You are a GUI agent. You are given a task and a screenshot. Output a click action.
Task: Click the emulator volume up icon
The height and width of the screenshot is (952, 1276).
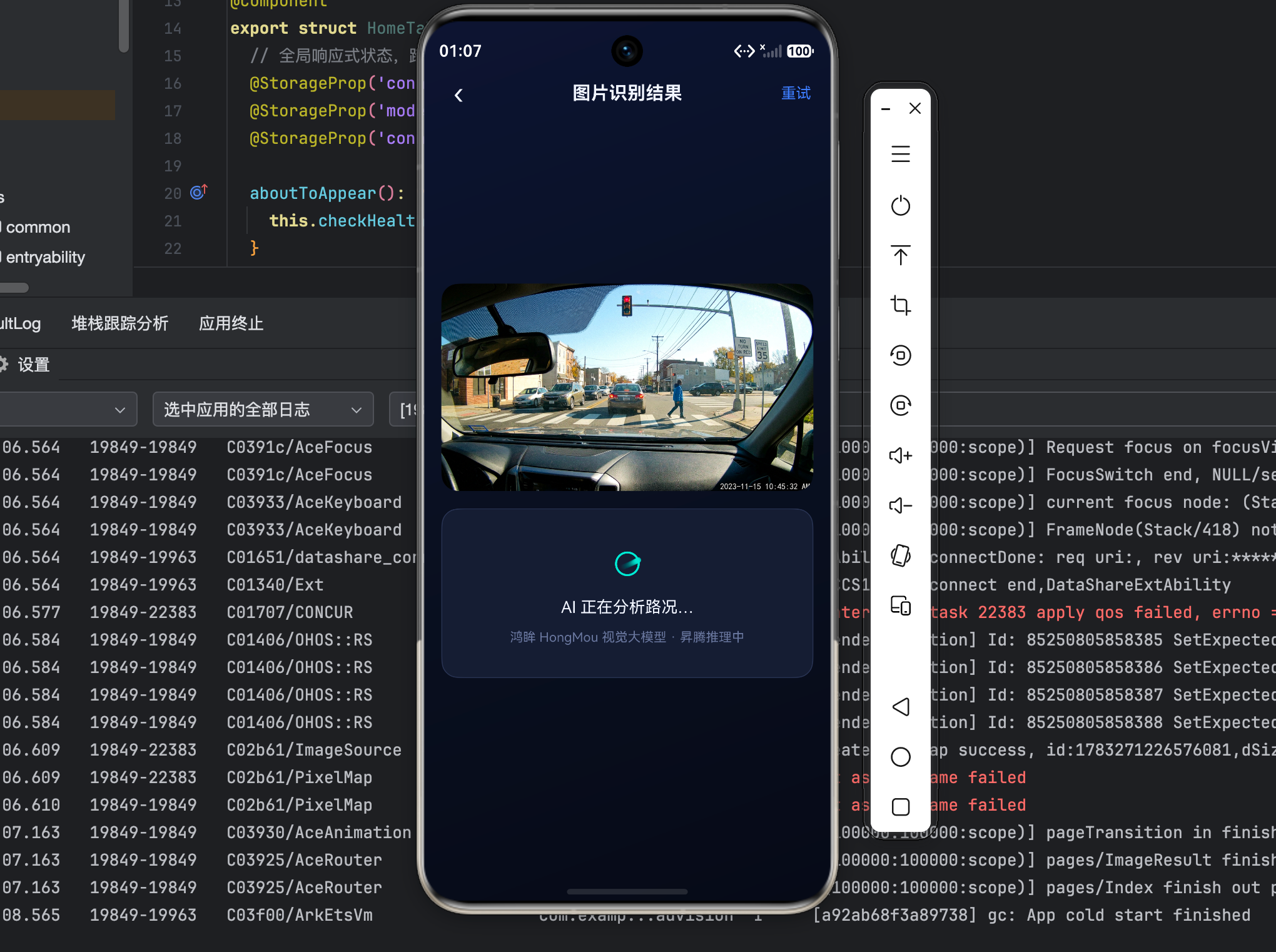click(x=900, y=455)
